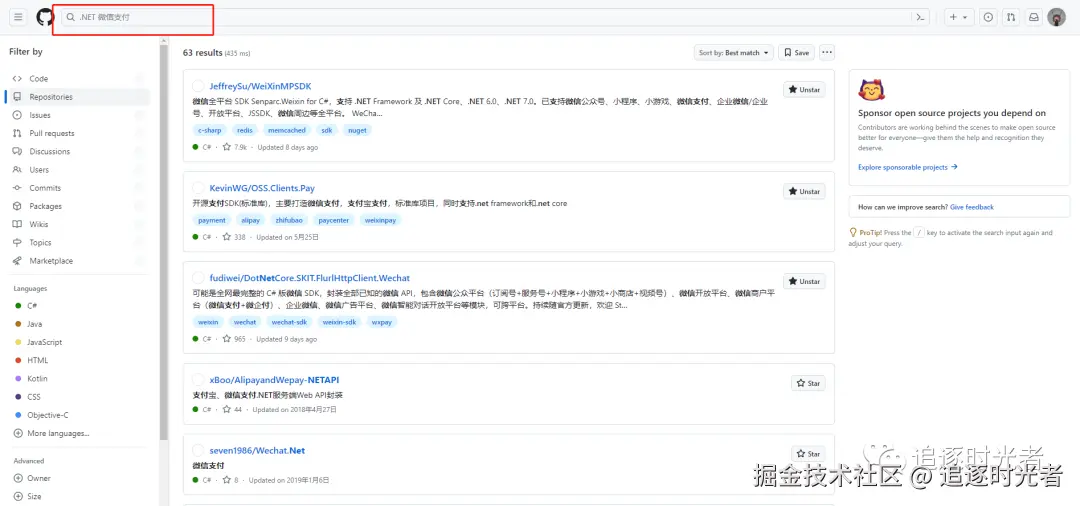Unstar fudiwei FlurlHttpClient.Wechat repository

(x=804, y=281)
